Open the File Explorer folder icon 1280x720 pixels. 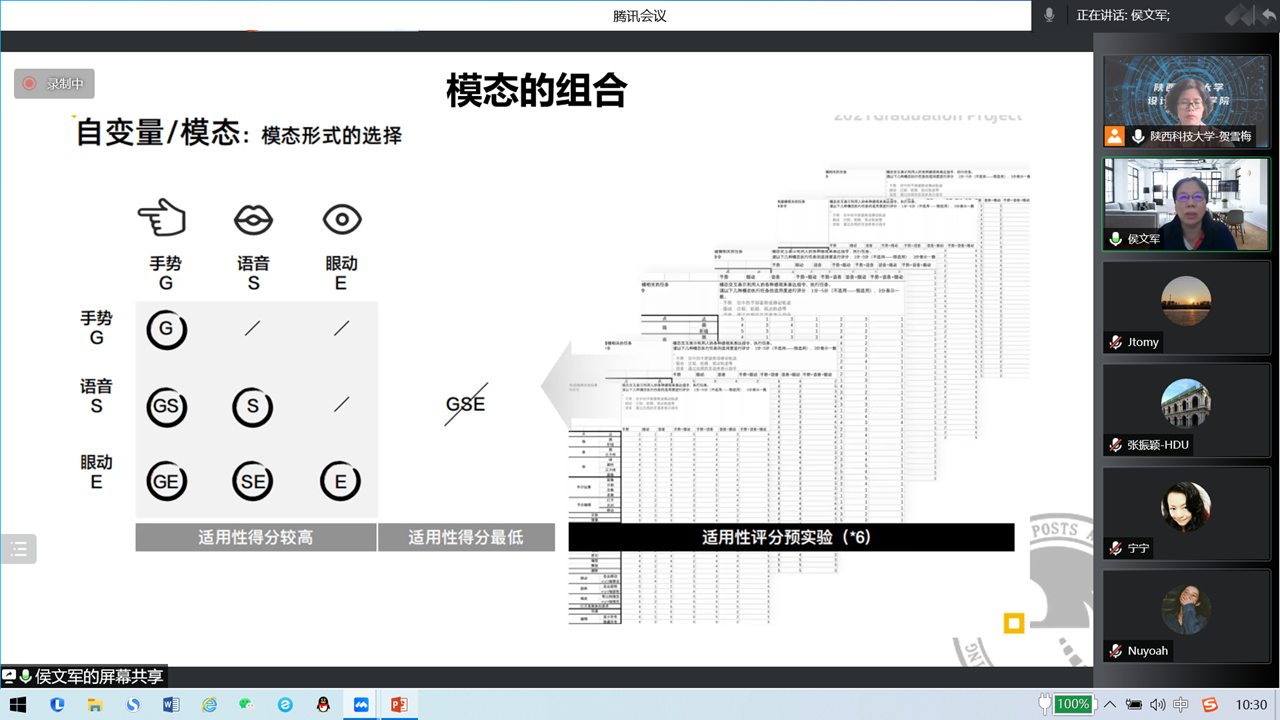coord(95,704)
